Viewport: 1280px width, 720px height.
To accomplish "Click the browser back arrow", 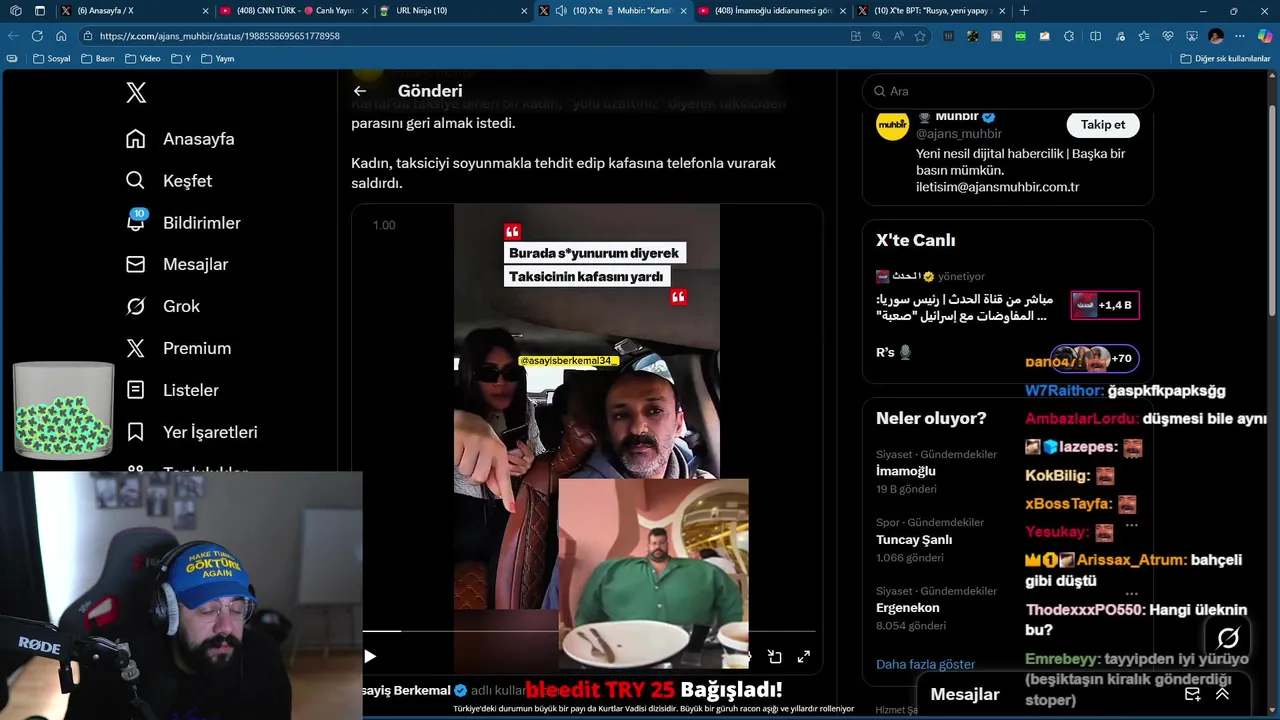I will point(13,36).
